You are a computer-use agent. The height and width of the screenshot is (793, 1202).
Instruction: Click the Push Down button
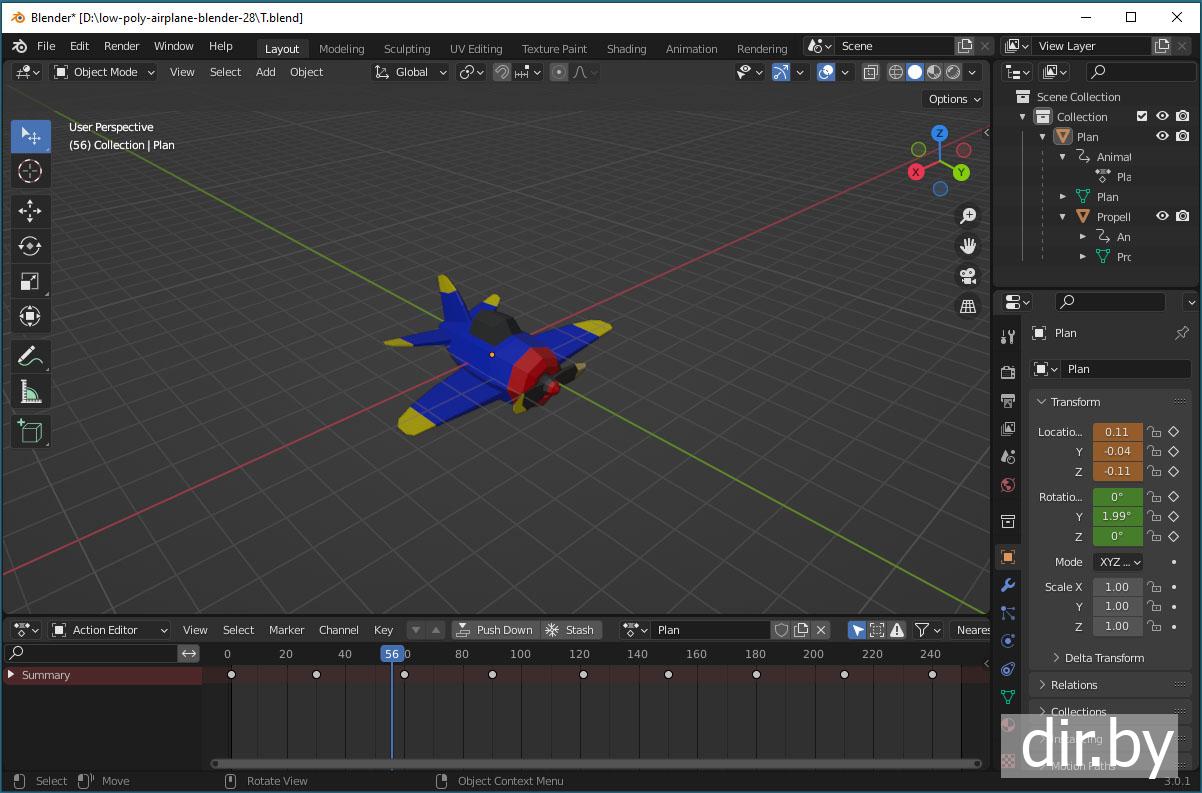click(495, 630)
